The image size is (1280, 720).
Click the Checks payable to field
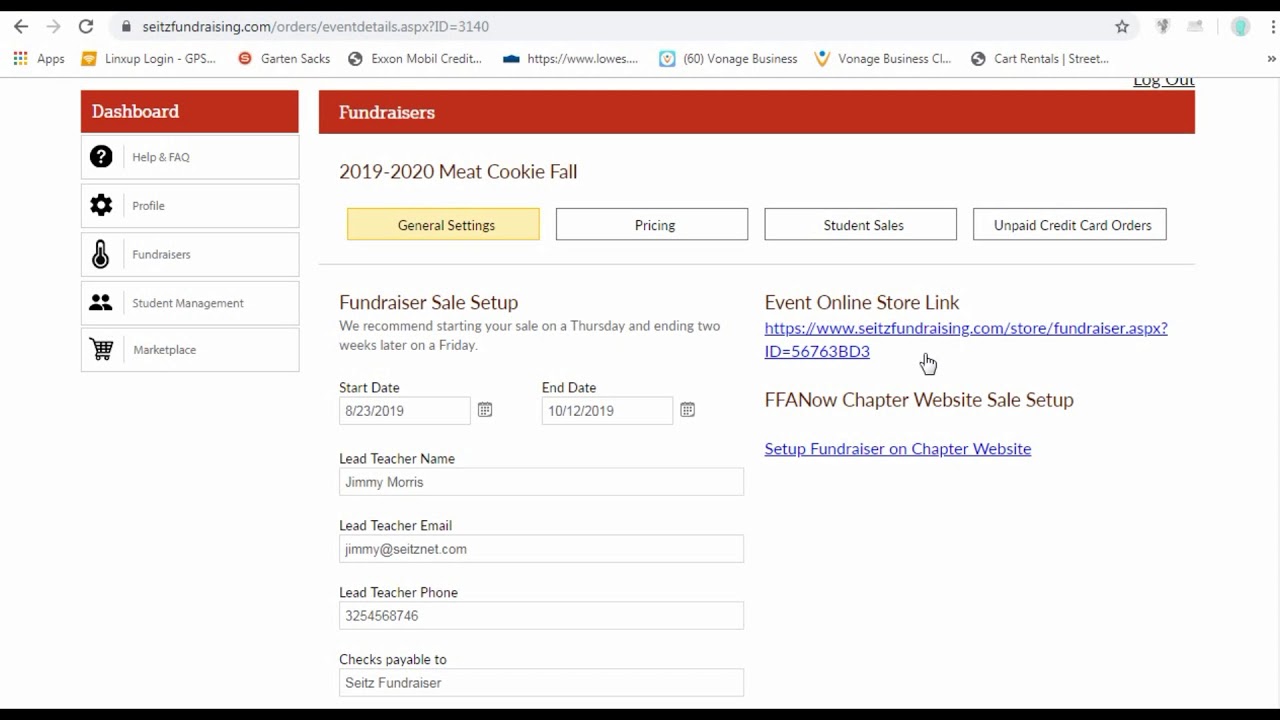click(541, 683)
